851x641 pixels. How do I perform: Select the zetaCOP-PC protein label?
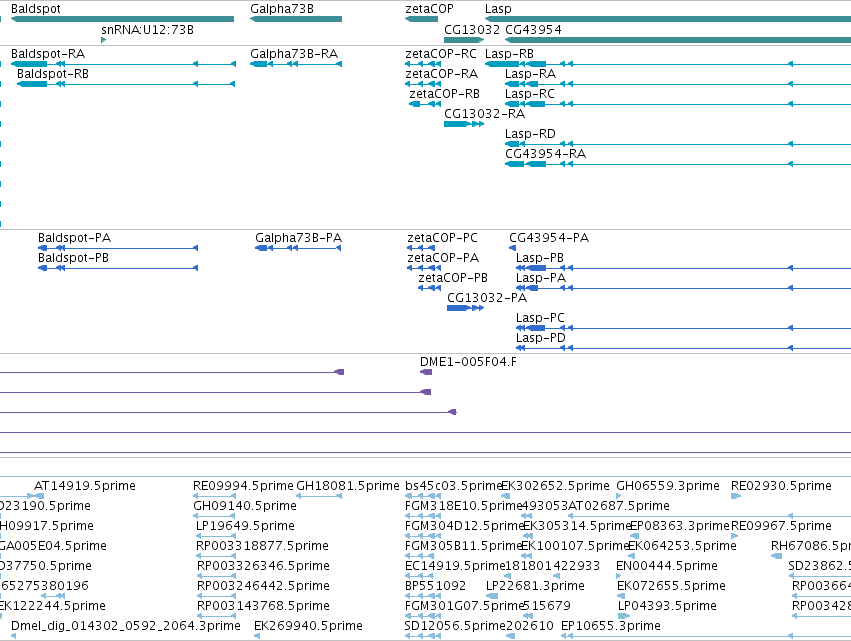(x=442, y=238)
